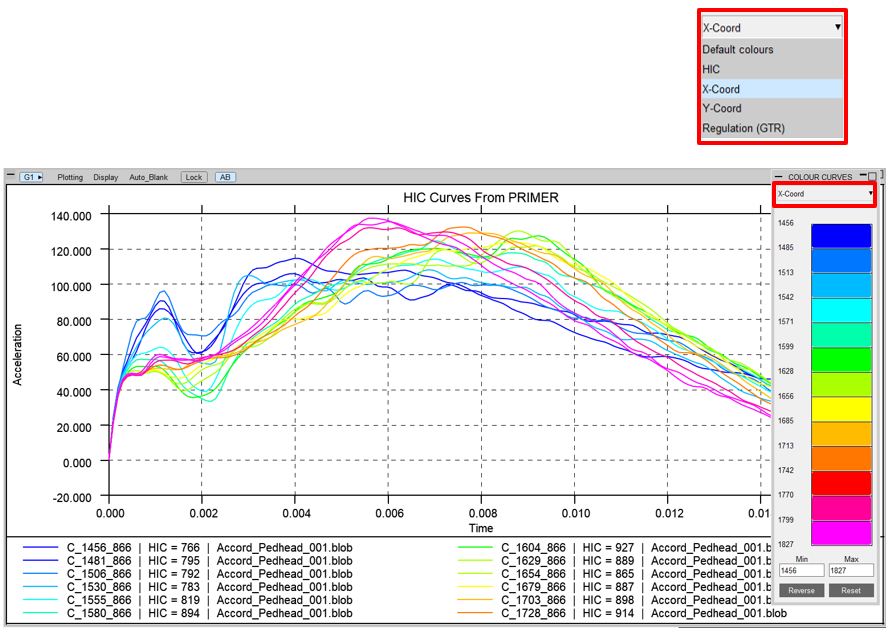Screen dimensions: 889x637
Task: Click the red colour swatch in the scale
Action: pos(840,483)
